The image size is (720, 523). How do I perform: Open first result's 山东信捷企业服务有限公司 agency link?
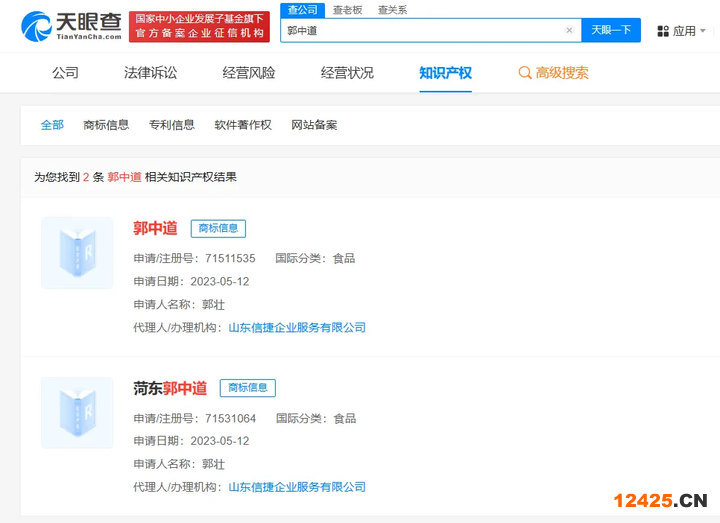[297, 327]
